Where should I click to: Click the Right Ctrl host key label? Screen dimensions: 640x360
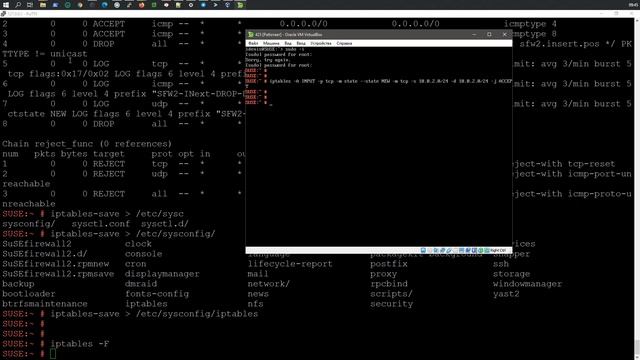(498, 250)
